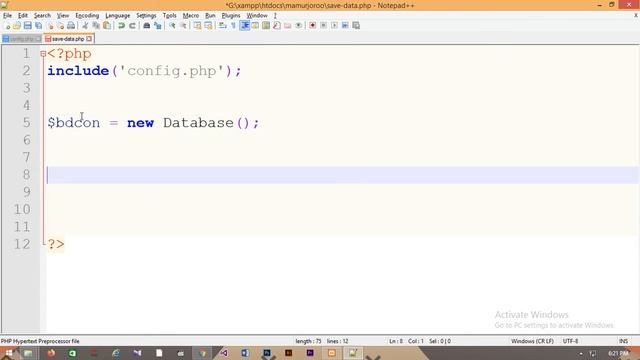Click 'include' keyword on line 2
The image size is (640, 360).
[78, 71]
